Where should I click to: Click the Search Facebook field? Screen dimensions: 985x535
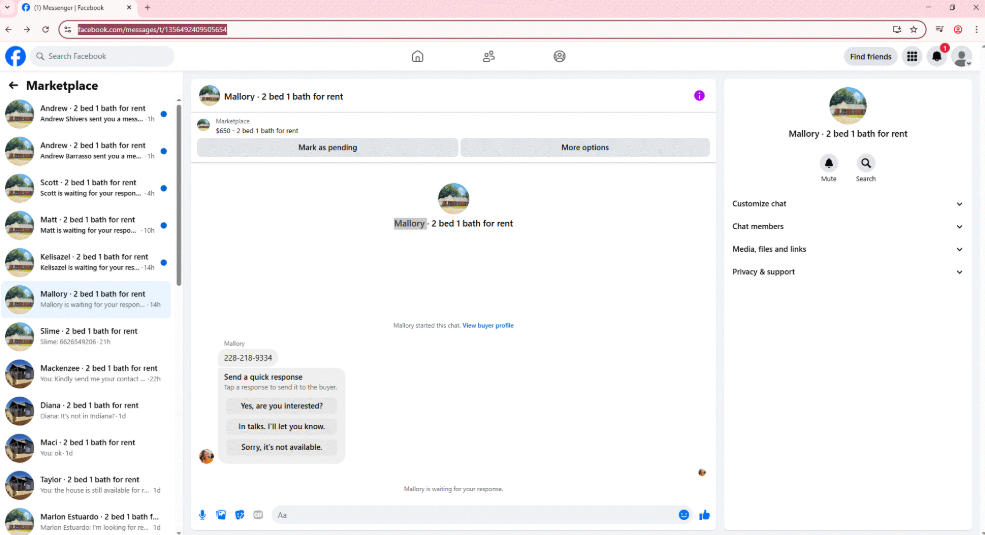[x=102, y=56]
